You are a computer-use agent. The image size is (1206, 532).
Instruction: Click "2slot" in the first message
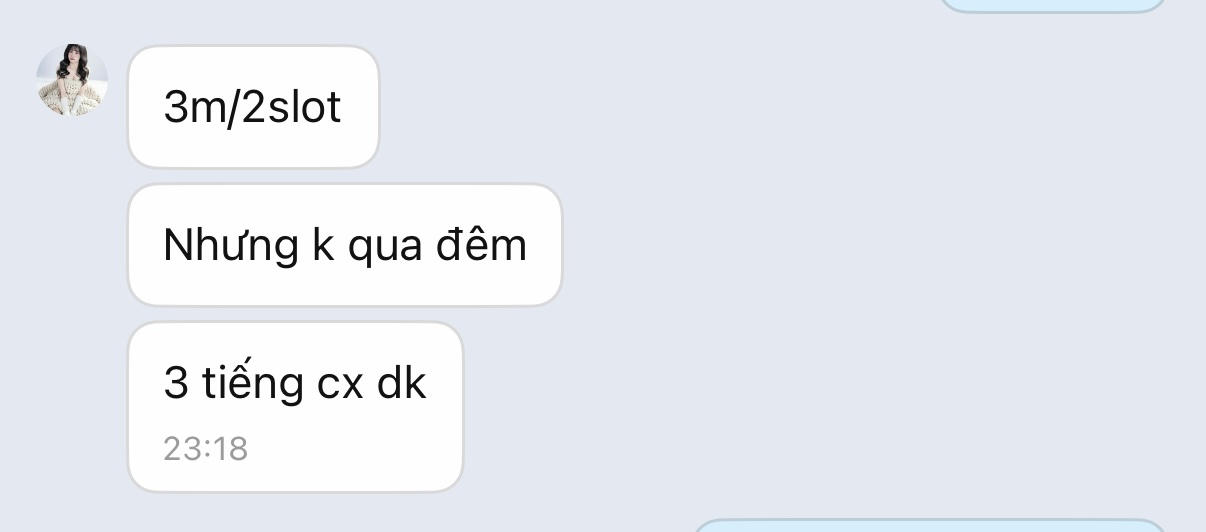292,107
